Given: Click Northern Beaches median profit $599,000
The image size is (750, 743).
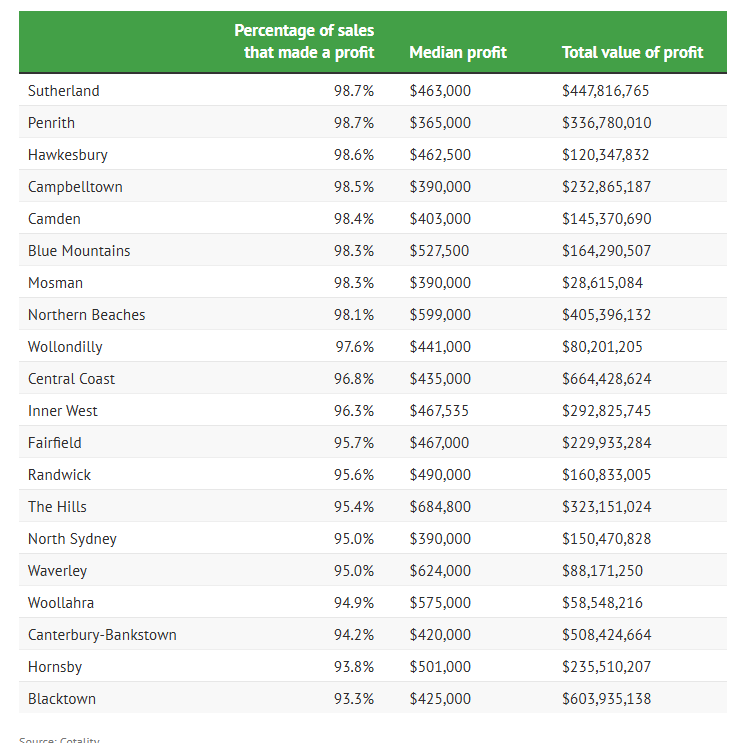Looking at the screenshot, I should coord(440,315).
